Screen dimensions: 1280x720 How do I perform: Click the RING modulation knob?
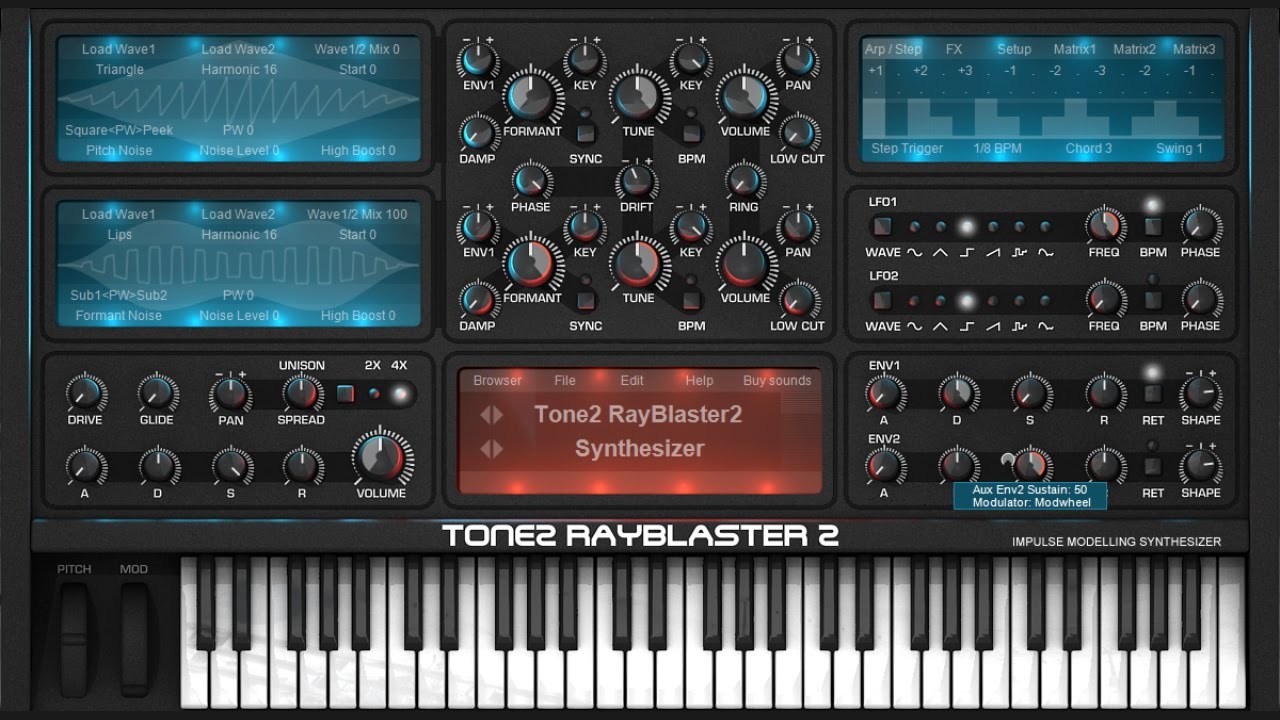(x=743, y=181)
